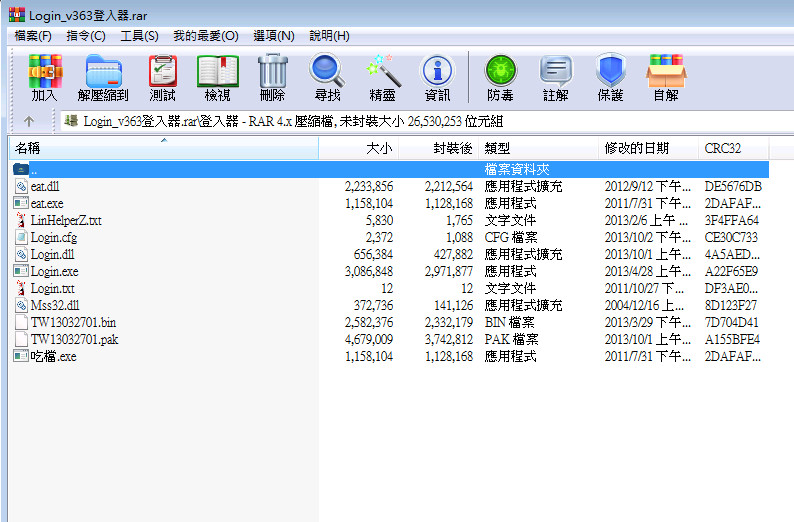The image size is (794, 522).
Task: Select the file name Login.dll
Action: coord(52,254)
